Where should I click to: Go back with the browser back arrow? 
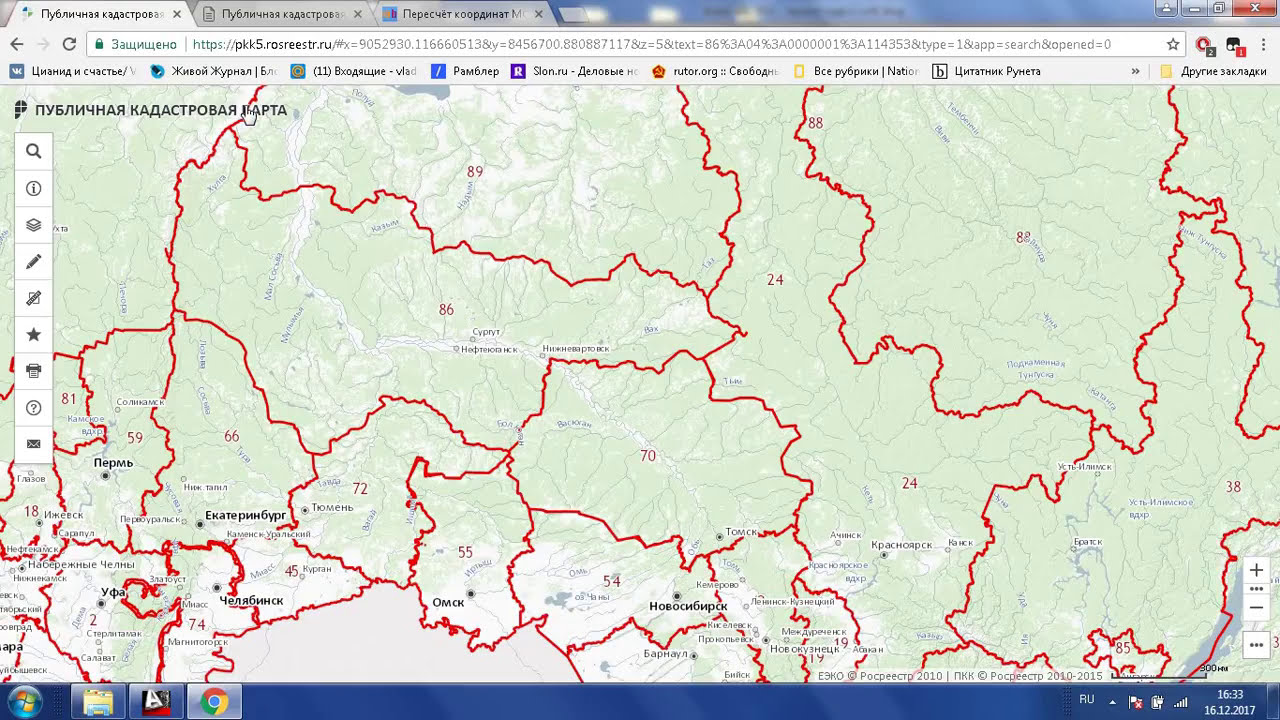[16, 45]
